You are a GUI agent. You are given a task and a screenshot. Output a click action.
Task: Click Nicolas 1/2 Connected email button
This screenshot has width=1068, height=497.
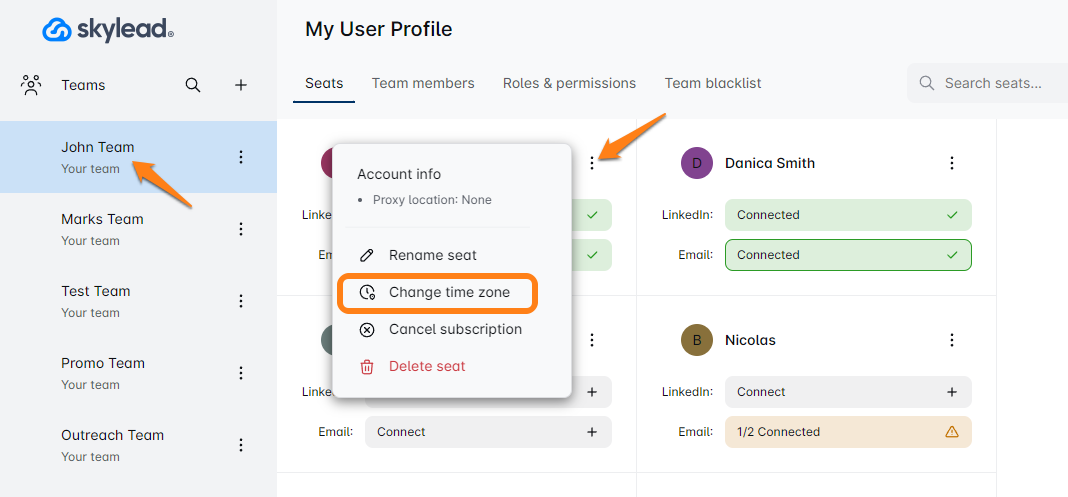pyautogui.click(x=848, y=432)
